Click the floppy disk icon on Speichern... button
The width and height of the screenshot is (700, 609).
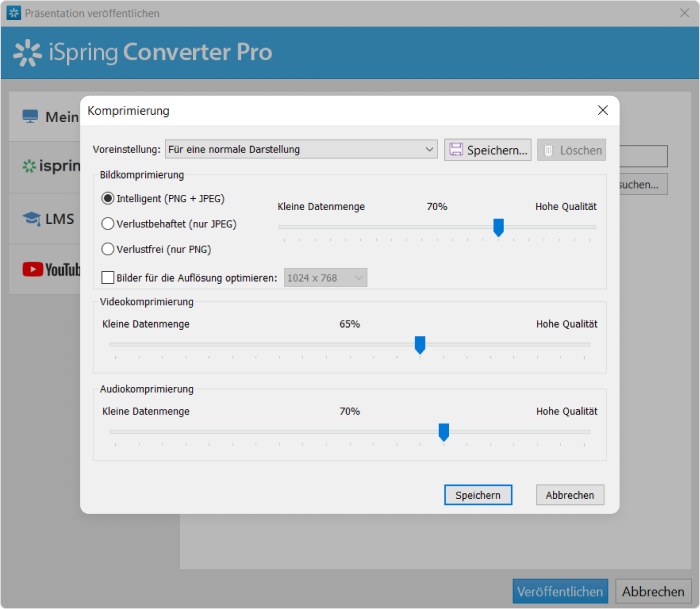(x=456, y=150)
